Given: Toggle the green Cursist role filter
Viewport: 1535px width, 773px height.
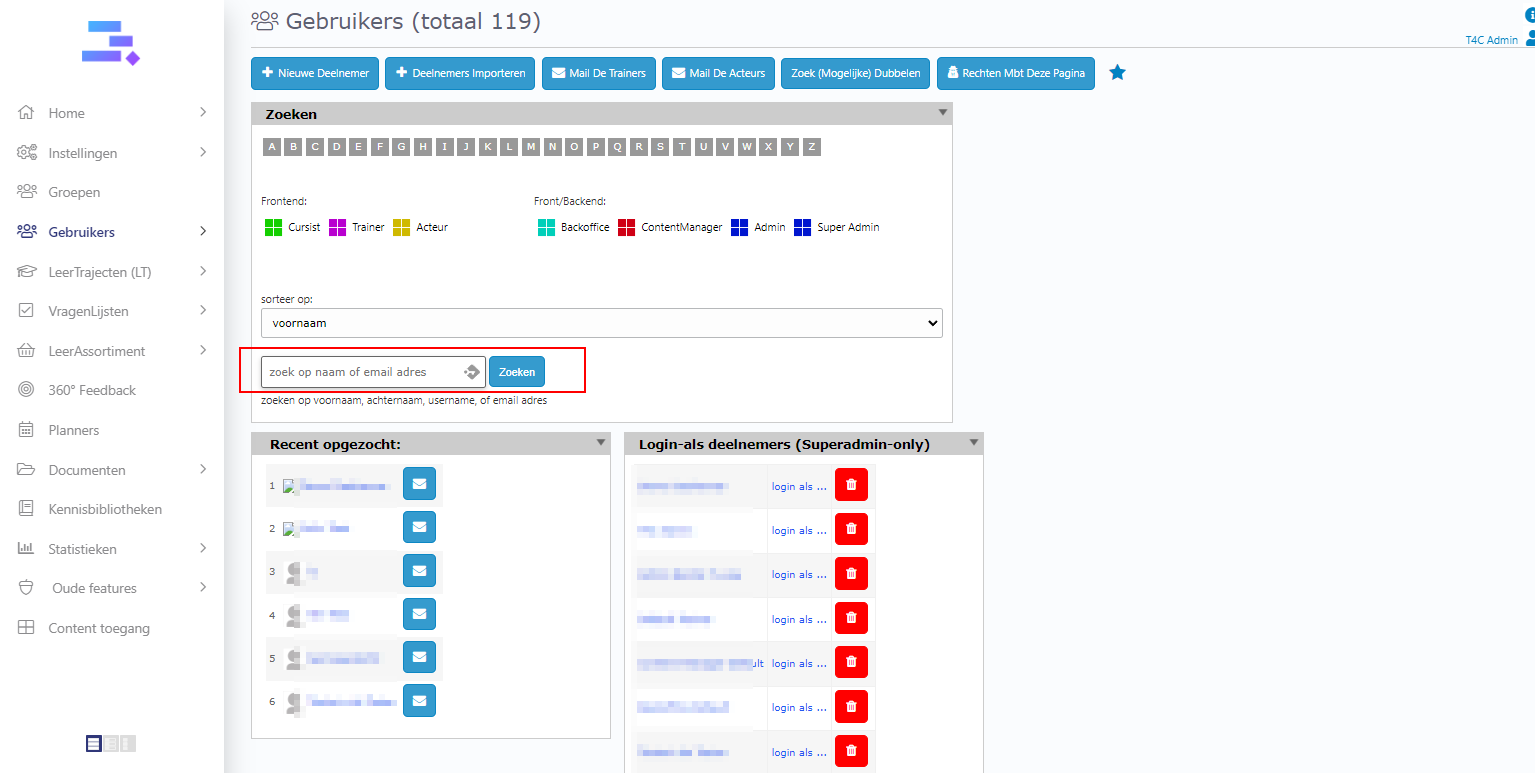Looking at the screenshot, I should [x=273, y=227].
